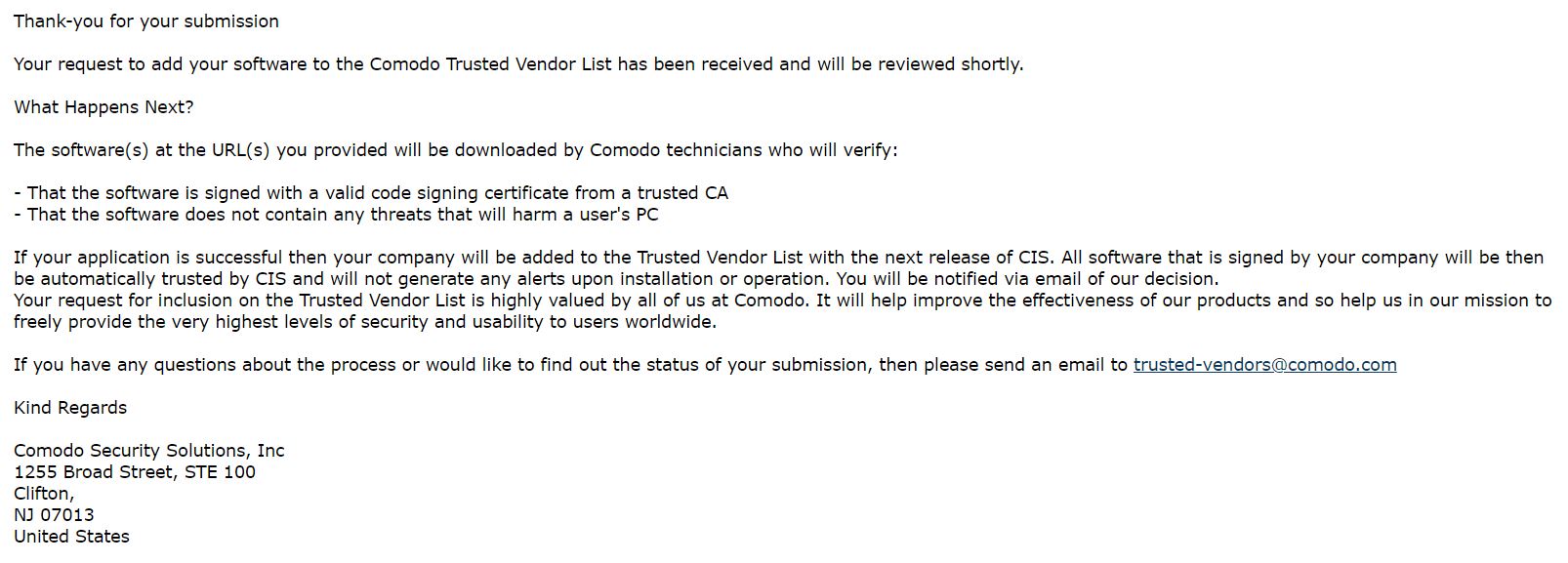Click the "United States" country line
1568x563 pixels.
[71, 537]
